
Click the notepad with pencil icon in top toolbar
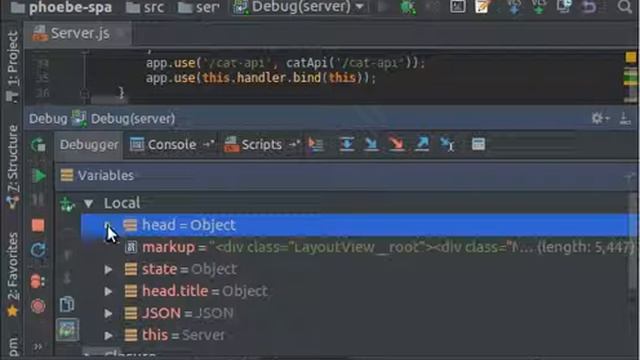pyautogui.click(x=482, y=7)
